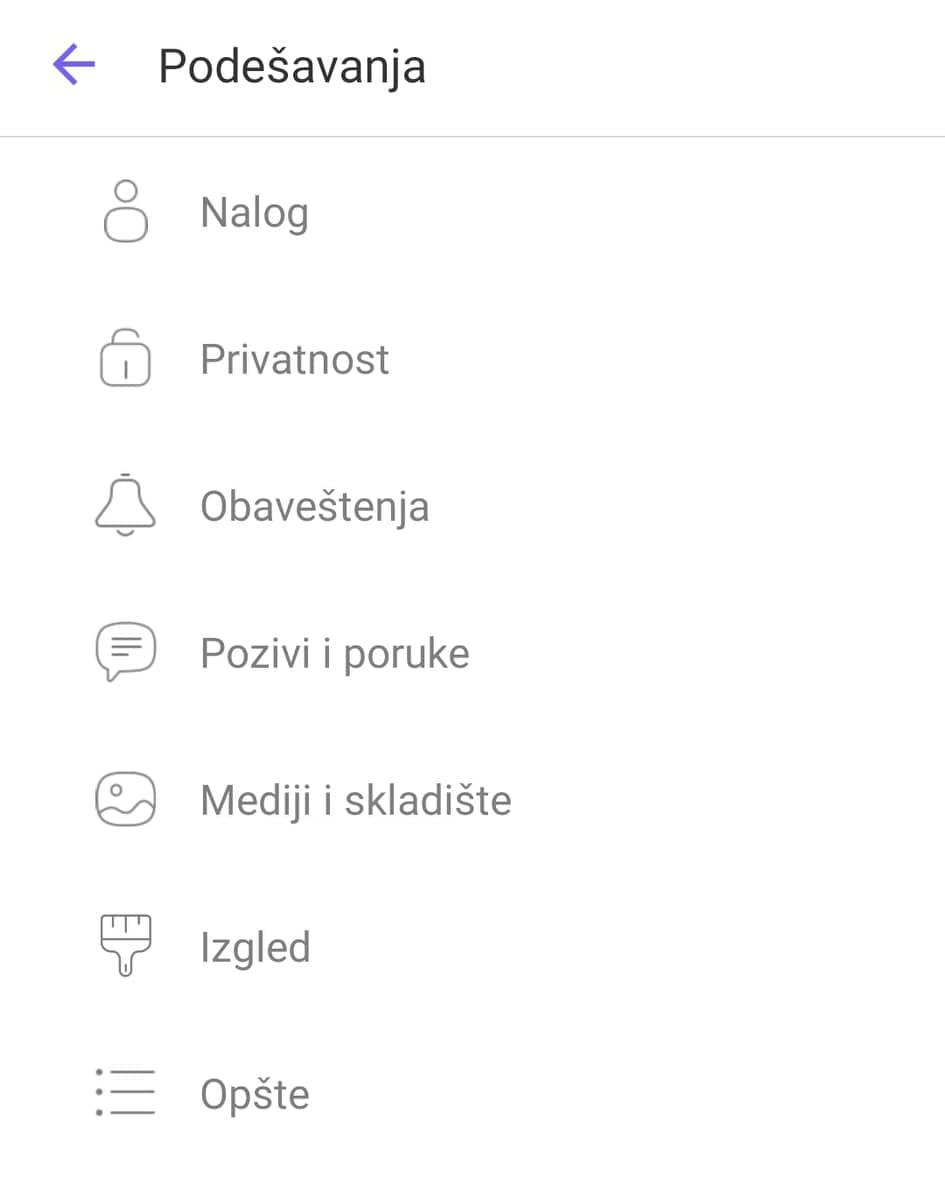Go to Pozivi i poruke text
The image size is (945, 1177).
(334, 654)
